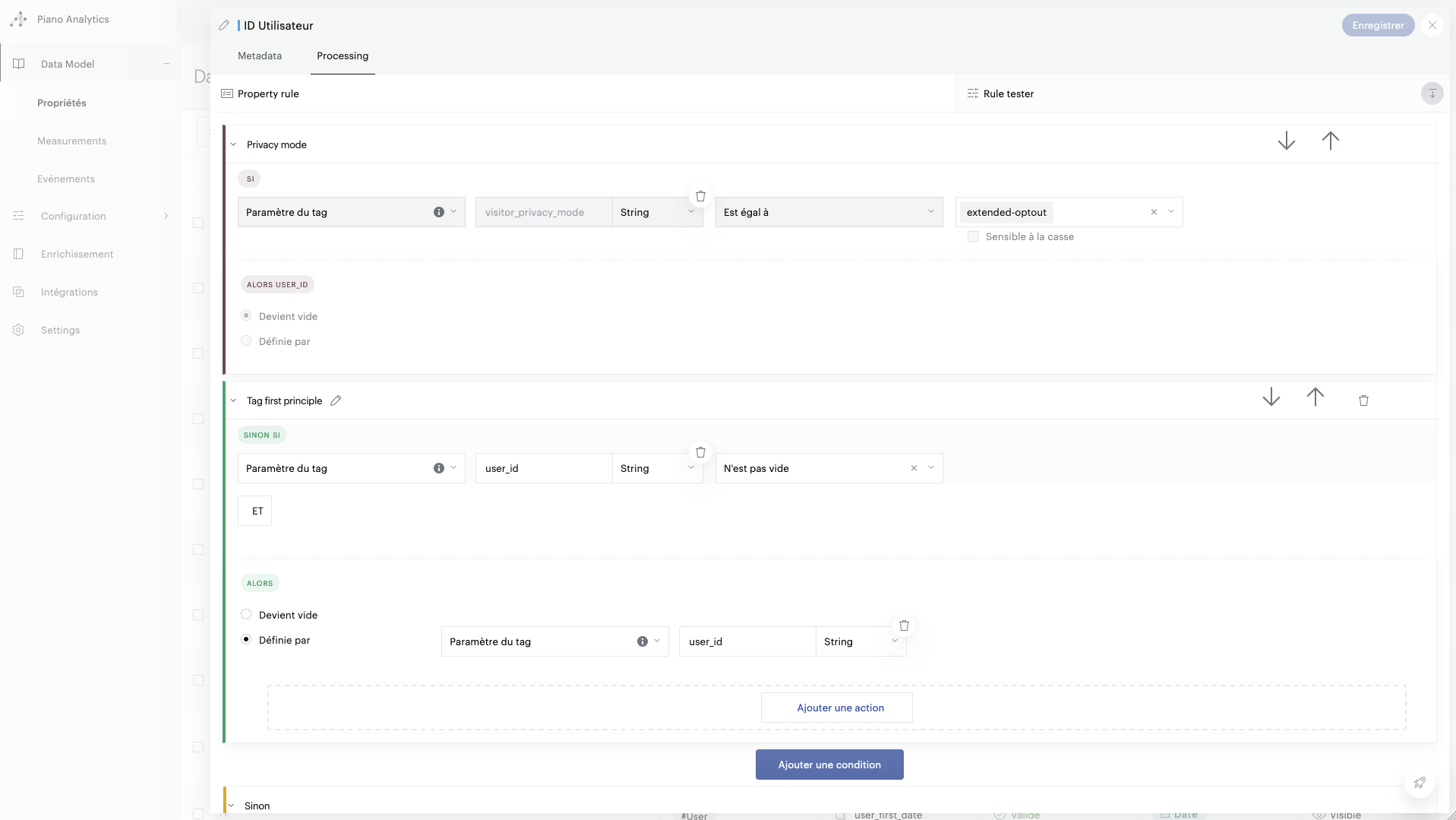This screenshot has width=1456, height=820.
Task: Collapse the Privacy mode section
Action: (x=234, y=144)
